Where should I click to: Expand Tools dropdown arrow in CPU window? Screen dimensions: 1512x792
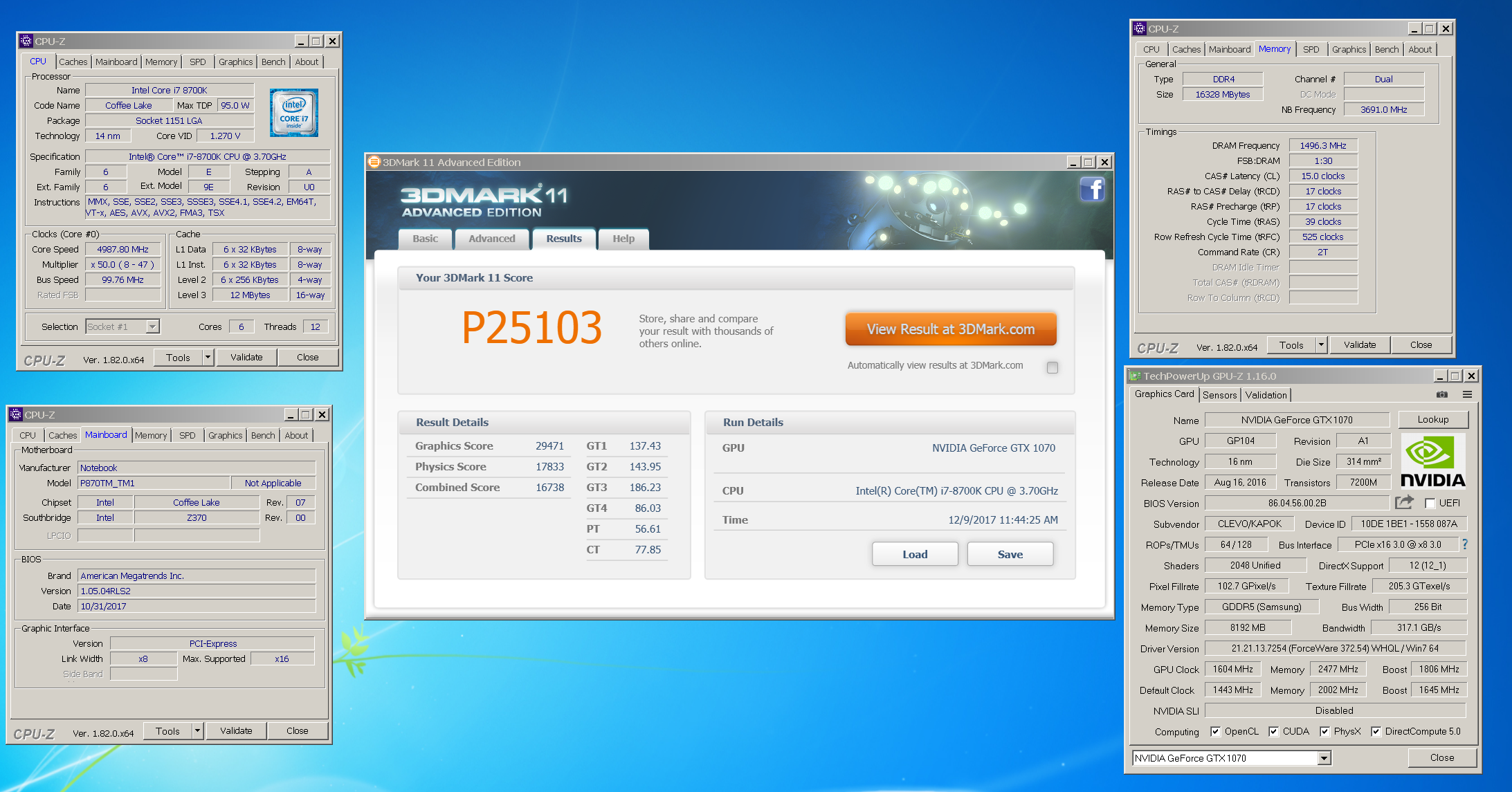pyautogui.click(x=208, y=357)
